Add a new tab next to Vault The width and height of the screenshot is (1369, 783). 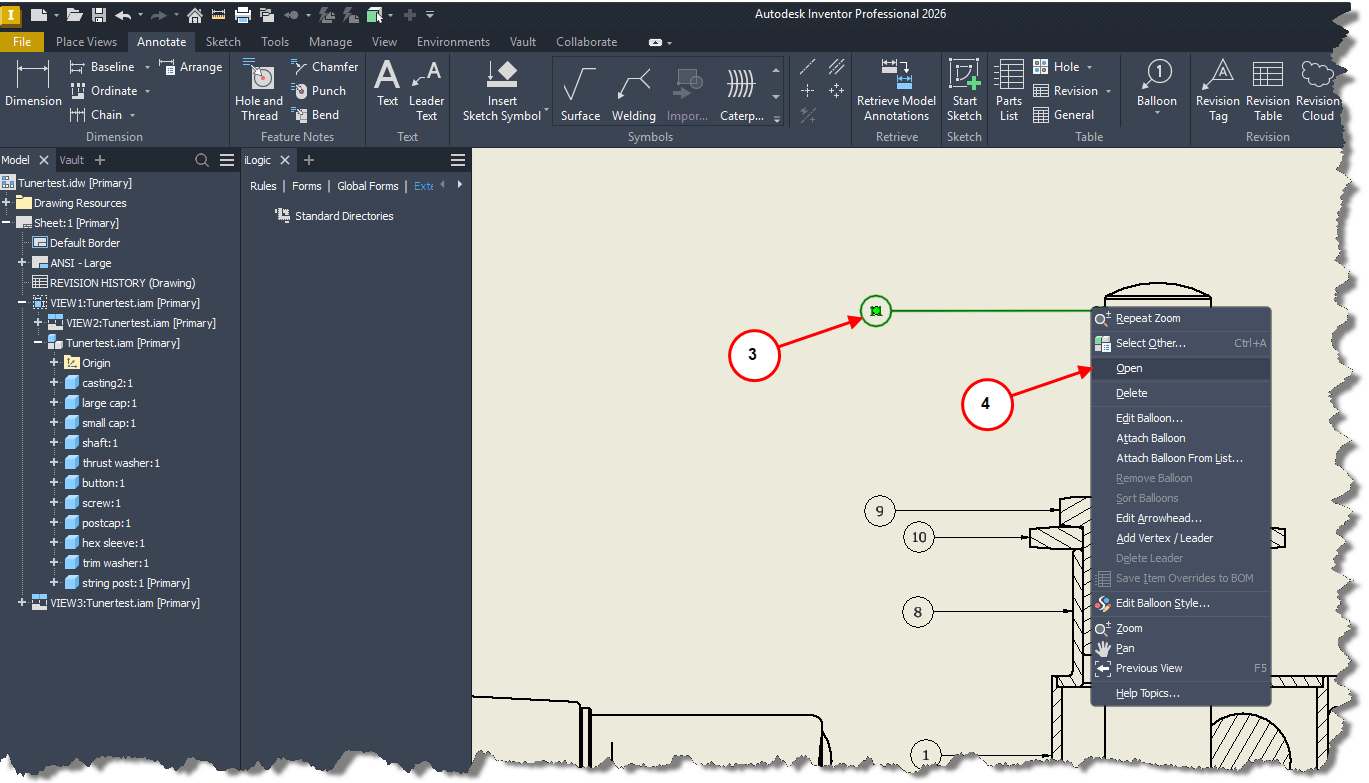click(x=100, y=160)
